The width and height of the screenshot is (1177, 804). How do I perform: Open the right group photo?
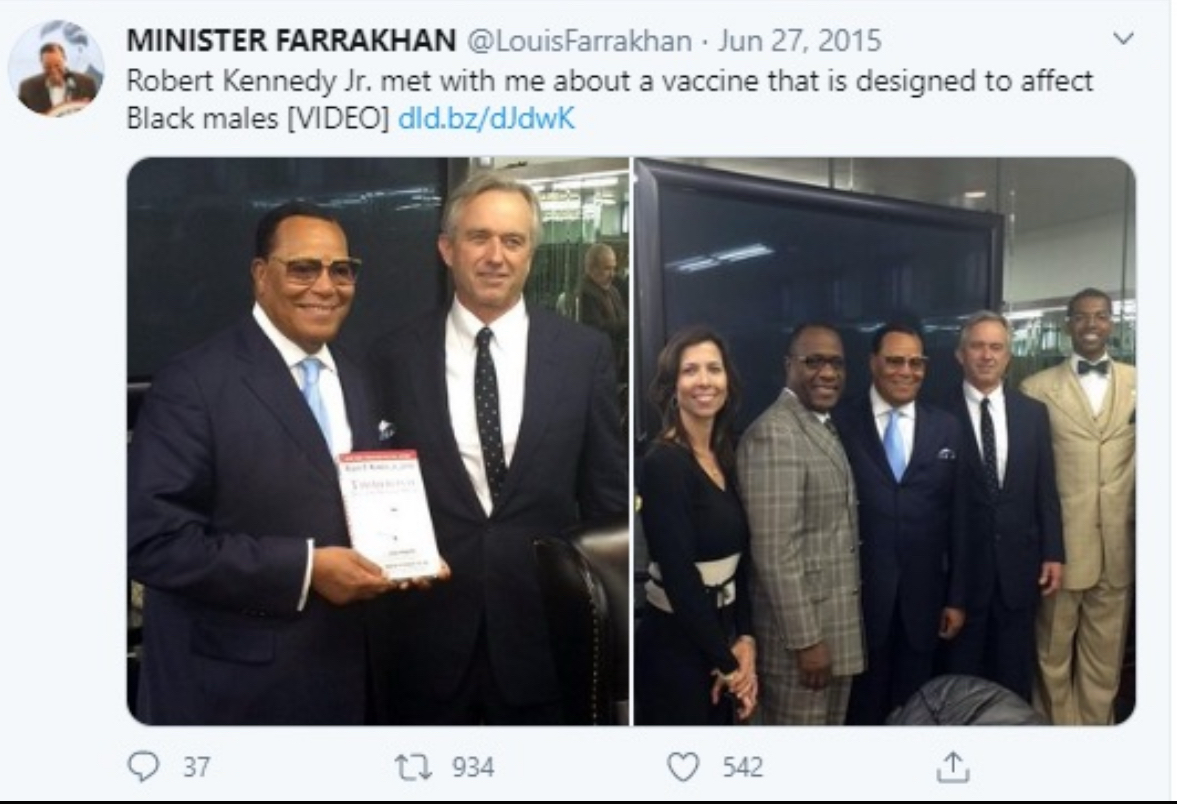click(x=884, y=440)
